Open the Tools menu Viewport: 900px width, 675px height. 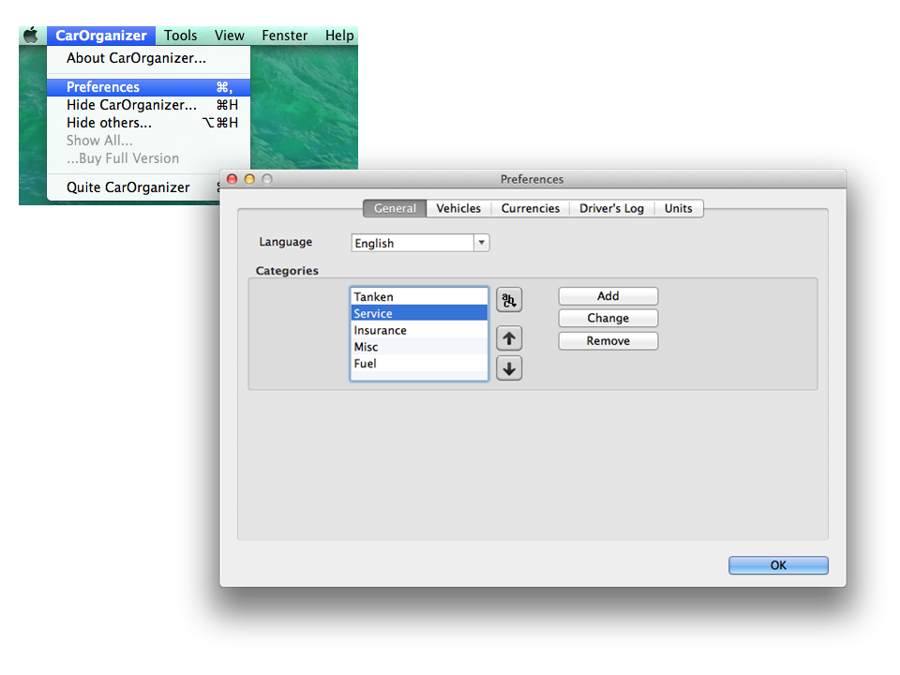181,35
